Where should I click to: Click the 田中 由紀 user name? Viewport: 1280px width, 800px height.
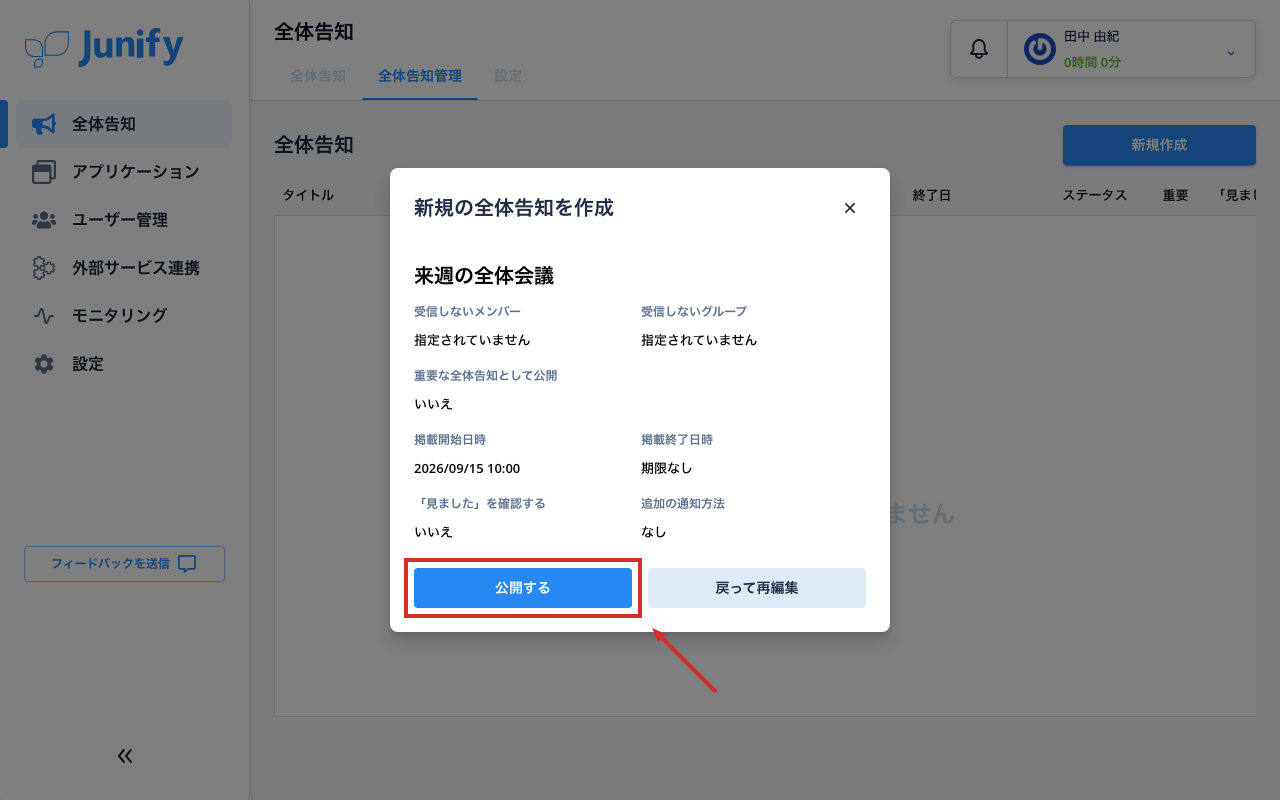point(1091,36)
